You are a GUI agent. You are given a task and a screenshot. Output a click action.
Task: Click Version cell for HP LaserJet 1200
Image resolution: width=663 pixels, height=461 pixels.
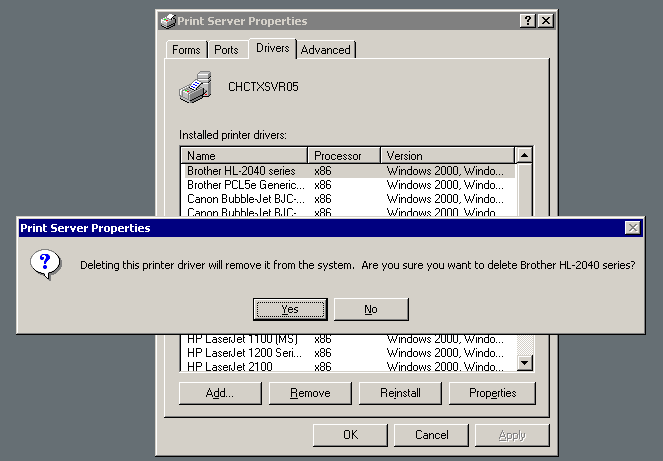[x=445, y=353]
